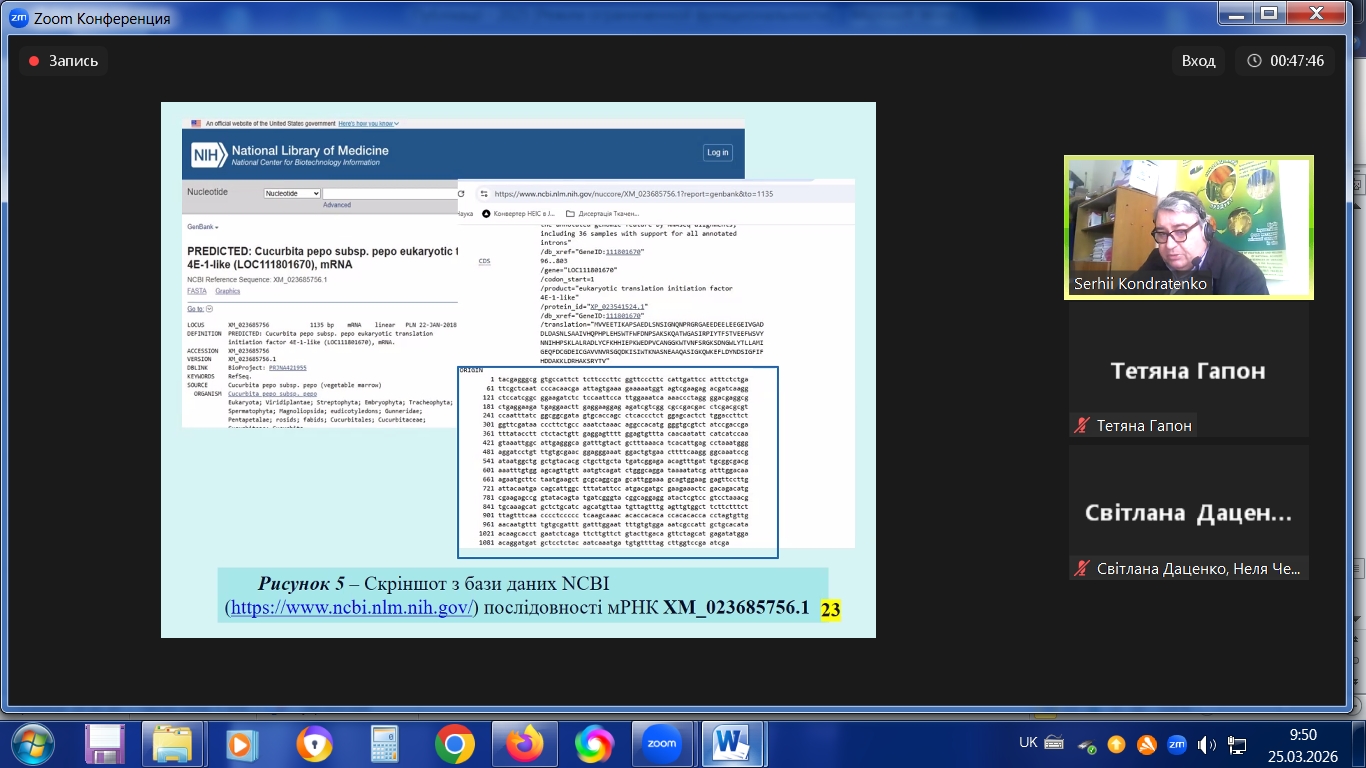
Task: Expand the GenBank format dropdown
Action: 203,227
